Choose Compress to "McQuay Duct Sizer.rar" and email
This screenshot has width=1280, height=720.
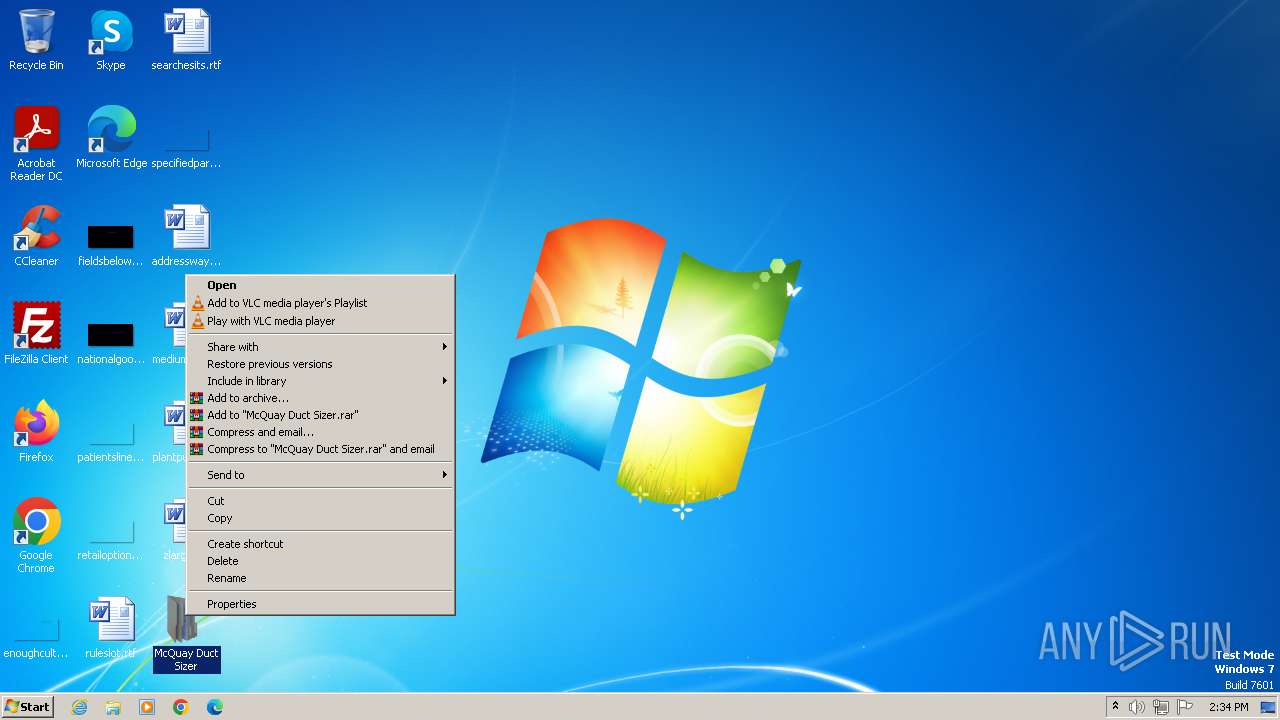[321, 449]
